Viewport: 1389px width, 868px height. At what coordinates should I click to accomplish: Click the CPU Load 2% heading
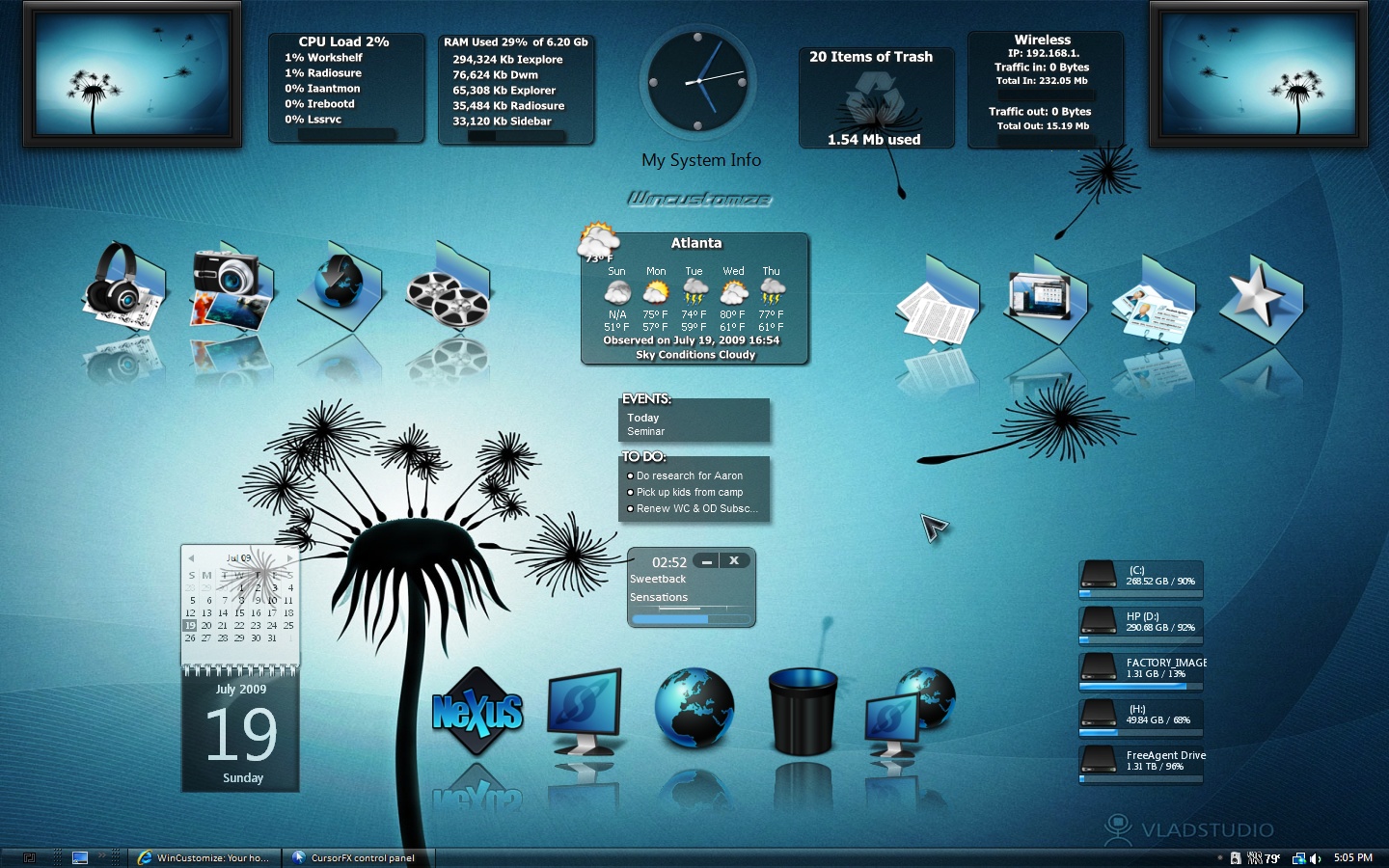[x=344, y=41]
